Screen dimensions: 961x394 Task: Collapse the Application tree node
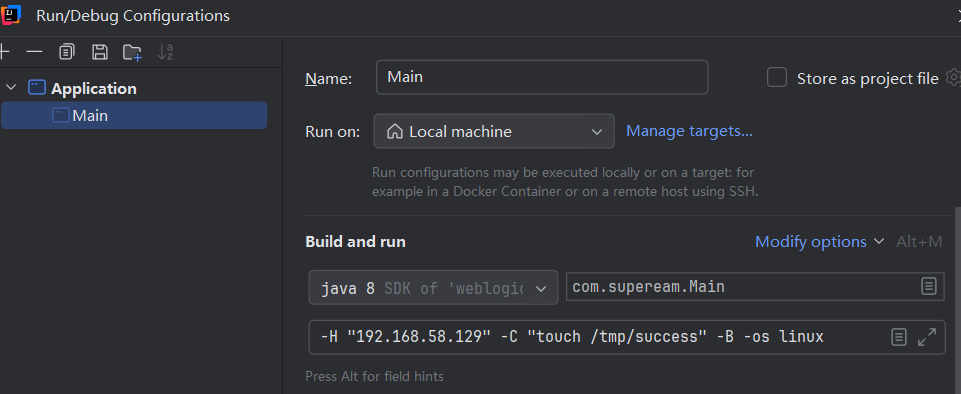(x=10, y=88)
